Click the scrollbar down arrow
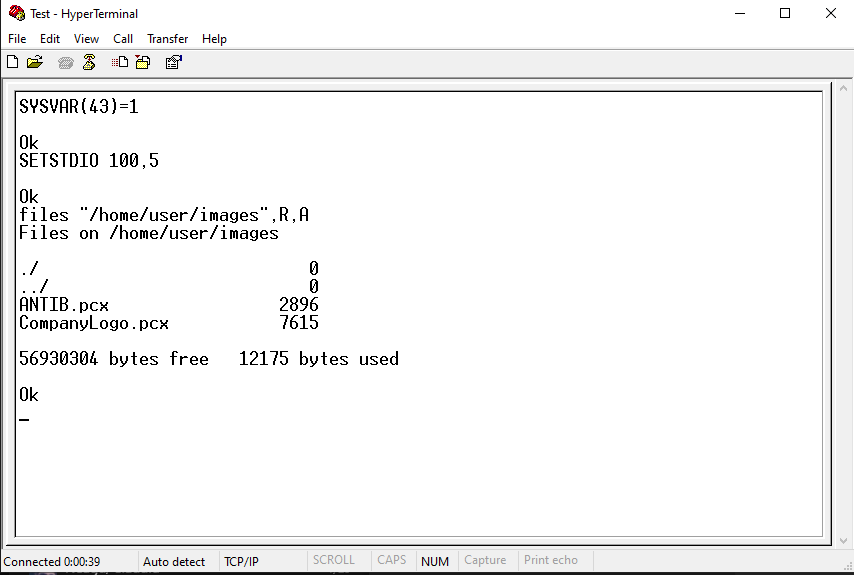 point(843,540)
